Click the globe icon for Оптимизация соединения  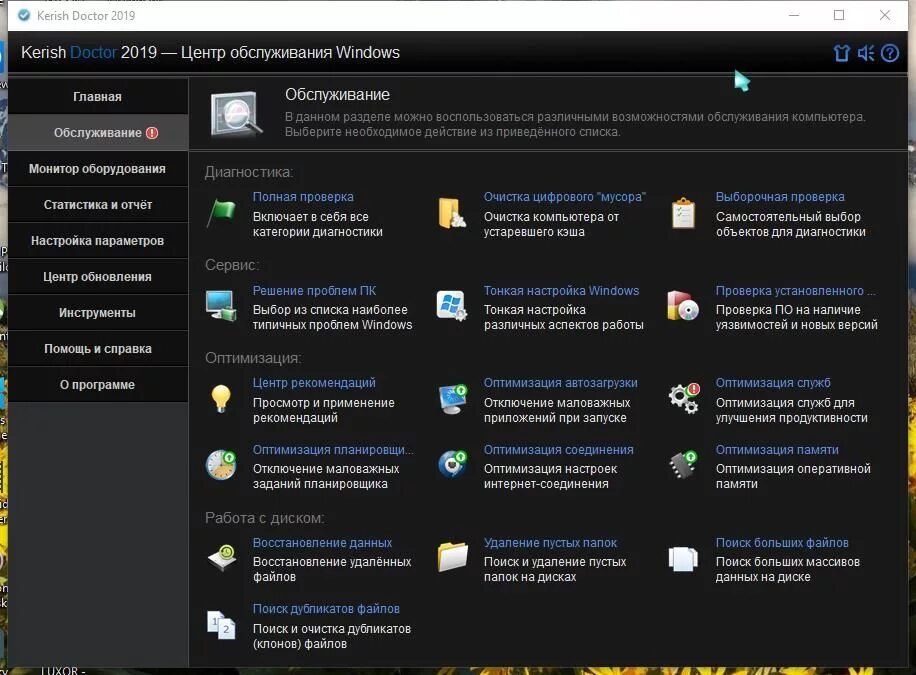click(452, 465)
